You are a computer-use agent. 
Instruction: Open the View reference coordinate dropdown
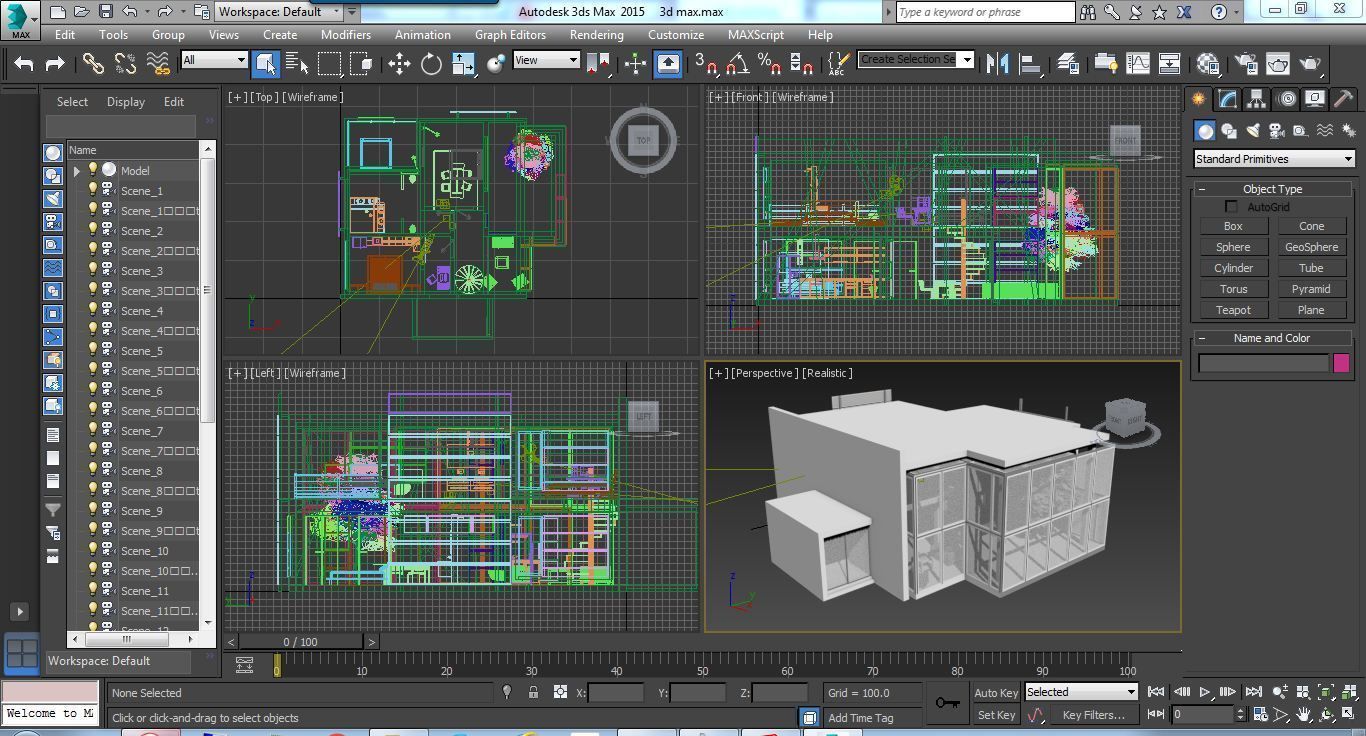point(546,60)
